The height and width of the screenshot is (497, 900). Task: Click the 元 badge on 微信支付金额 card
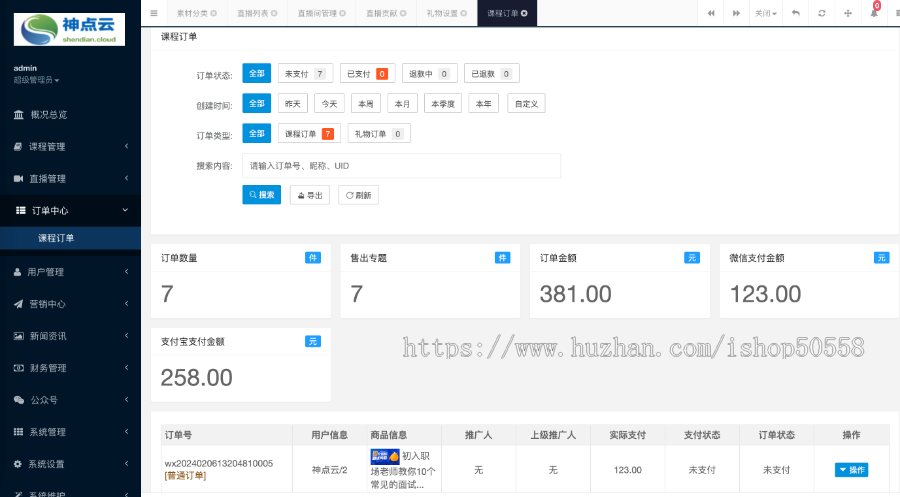coord(881,258)
